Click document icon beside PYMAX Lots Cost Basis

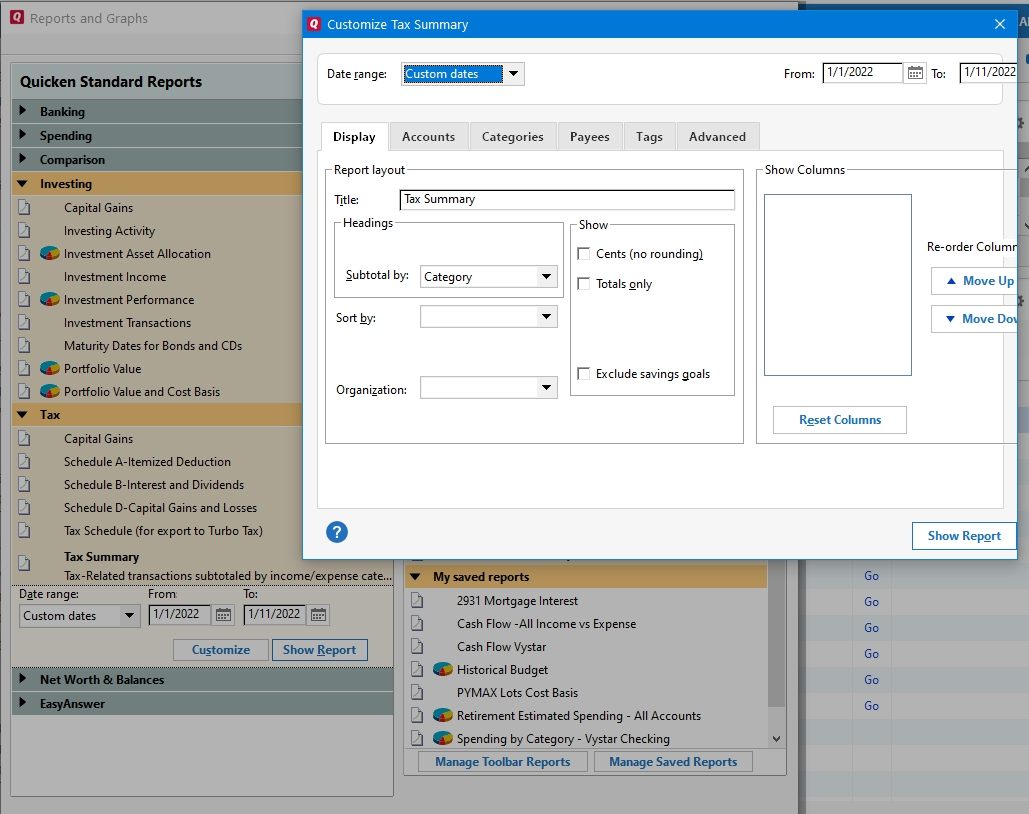(x=417, y=693)
